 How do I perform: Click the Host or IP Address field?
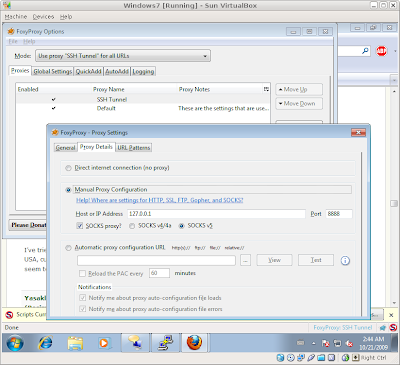click(x=216, y=214)
